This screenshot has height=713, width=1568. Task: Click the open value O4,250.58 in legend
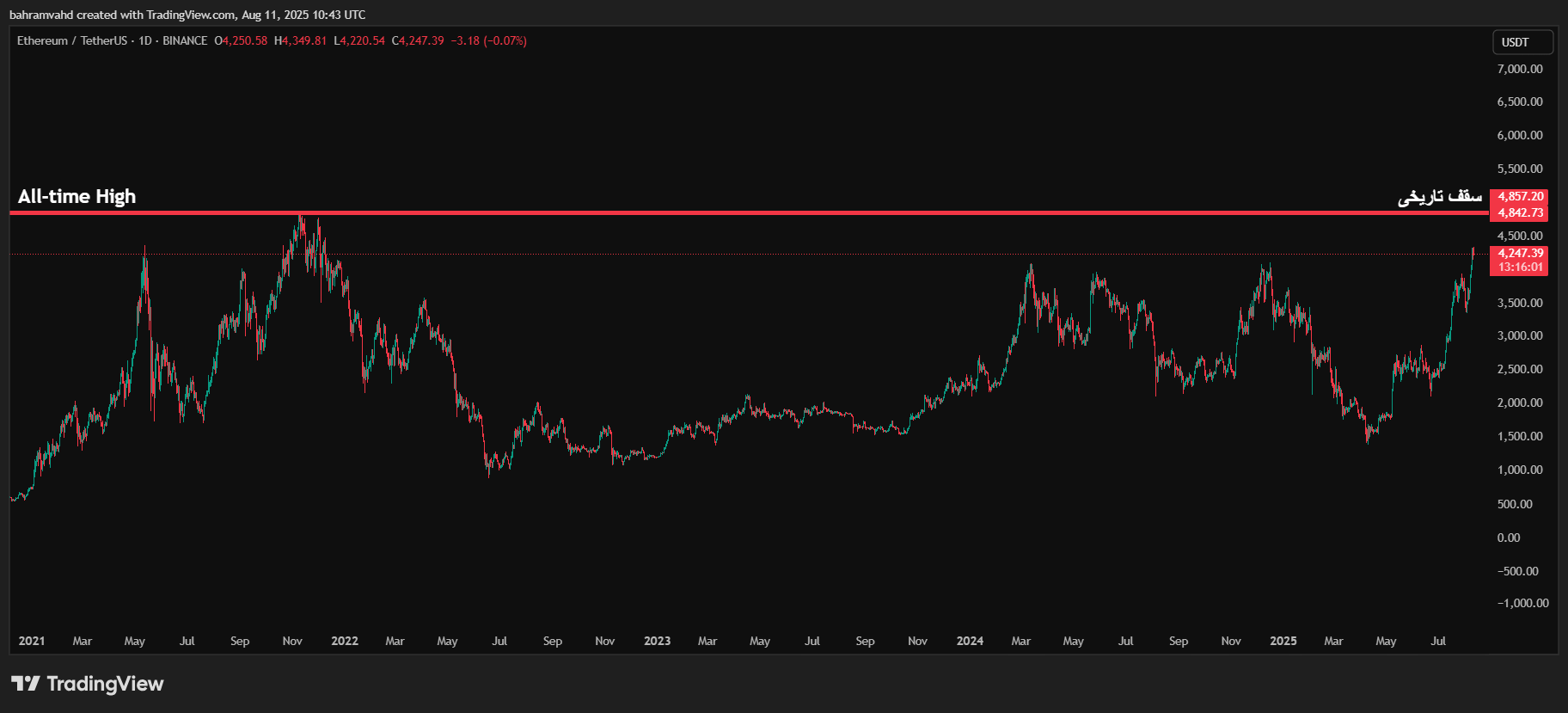pyautogui.click(x=241, y=40)
